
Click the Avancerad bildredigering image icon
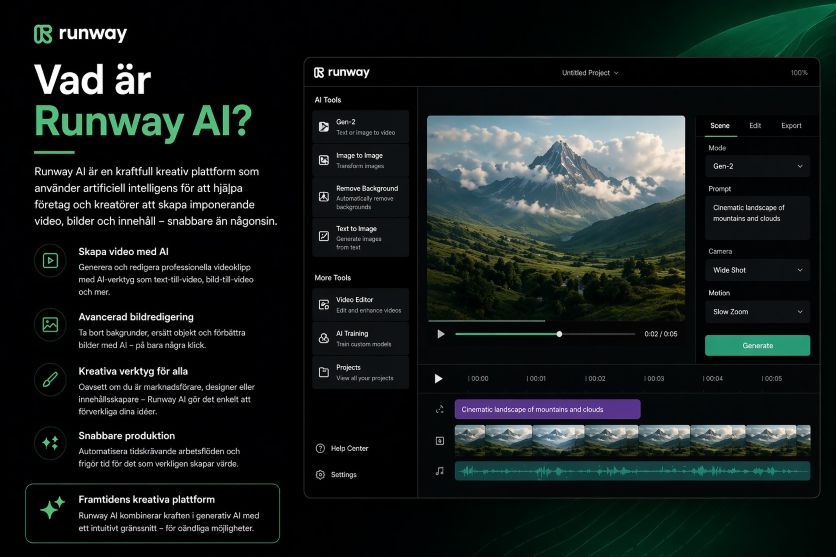point(50,325)
